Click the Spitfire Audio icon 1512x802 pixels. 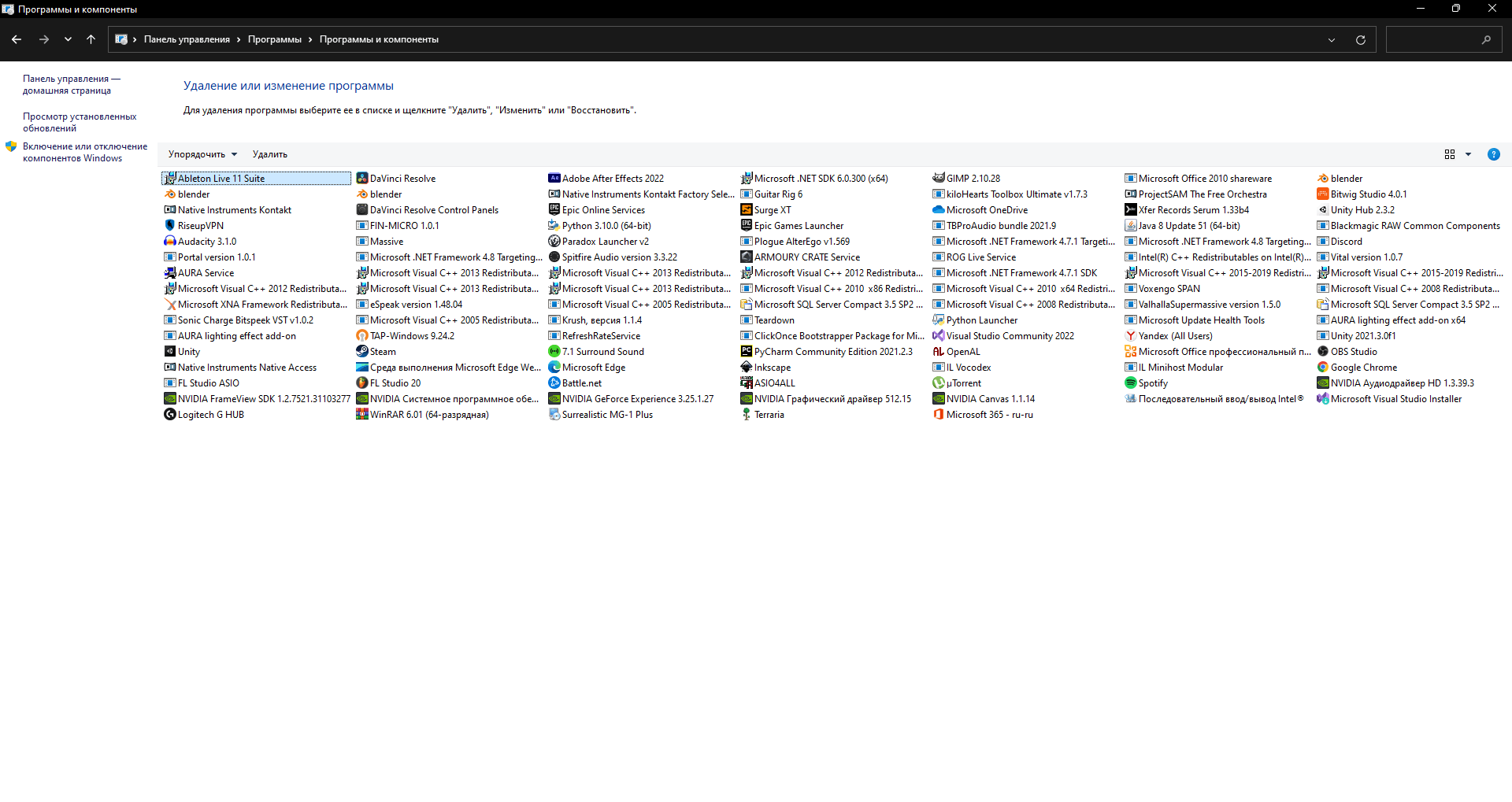tap(554, 257)
